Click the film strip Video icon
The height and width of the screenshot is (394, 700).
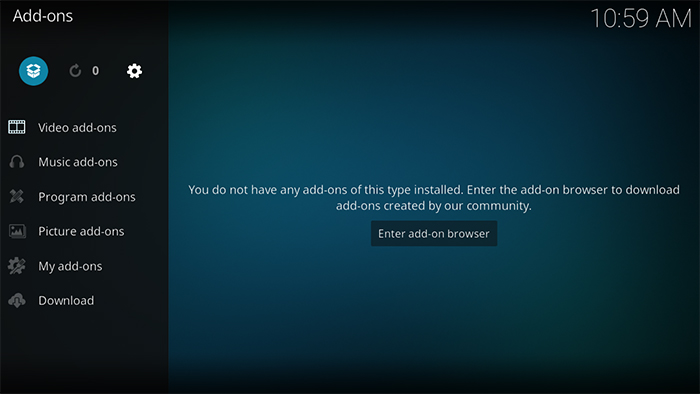(x=17, y=127)
